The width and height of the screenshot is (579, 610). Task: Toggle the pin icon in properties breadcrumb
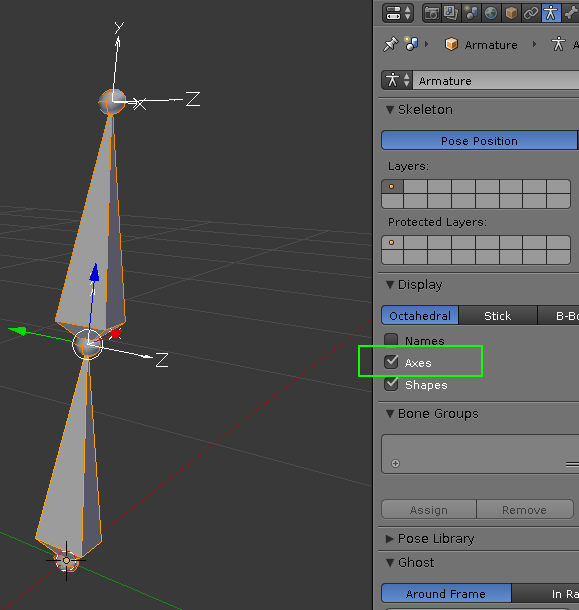391,44
